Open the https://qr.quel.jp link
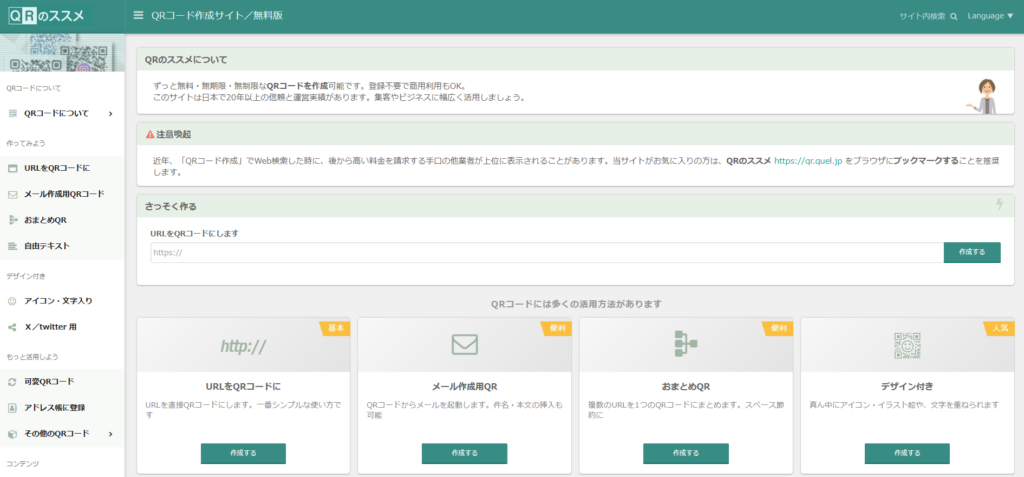 tap(808, 160)
